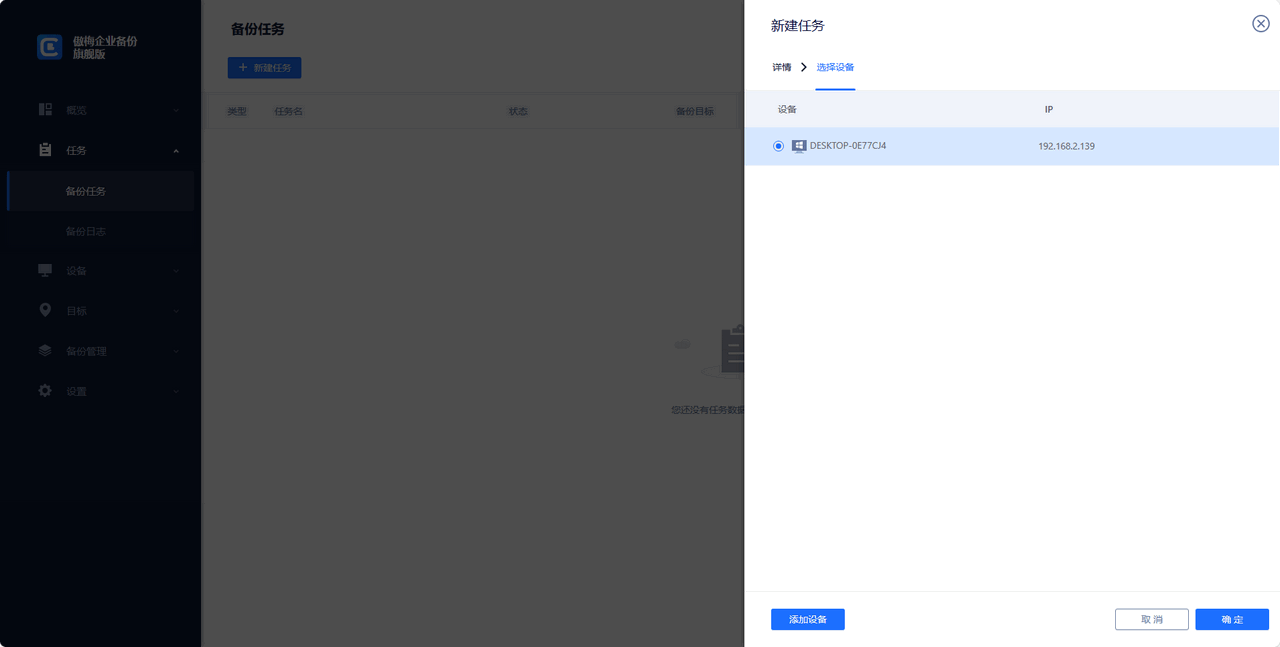This screenshot has width=1280, height=647.
Task: Confirm with the 确定 button
Action: click(x=1231, y=620)
